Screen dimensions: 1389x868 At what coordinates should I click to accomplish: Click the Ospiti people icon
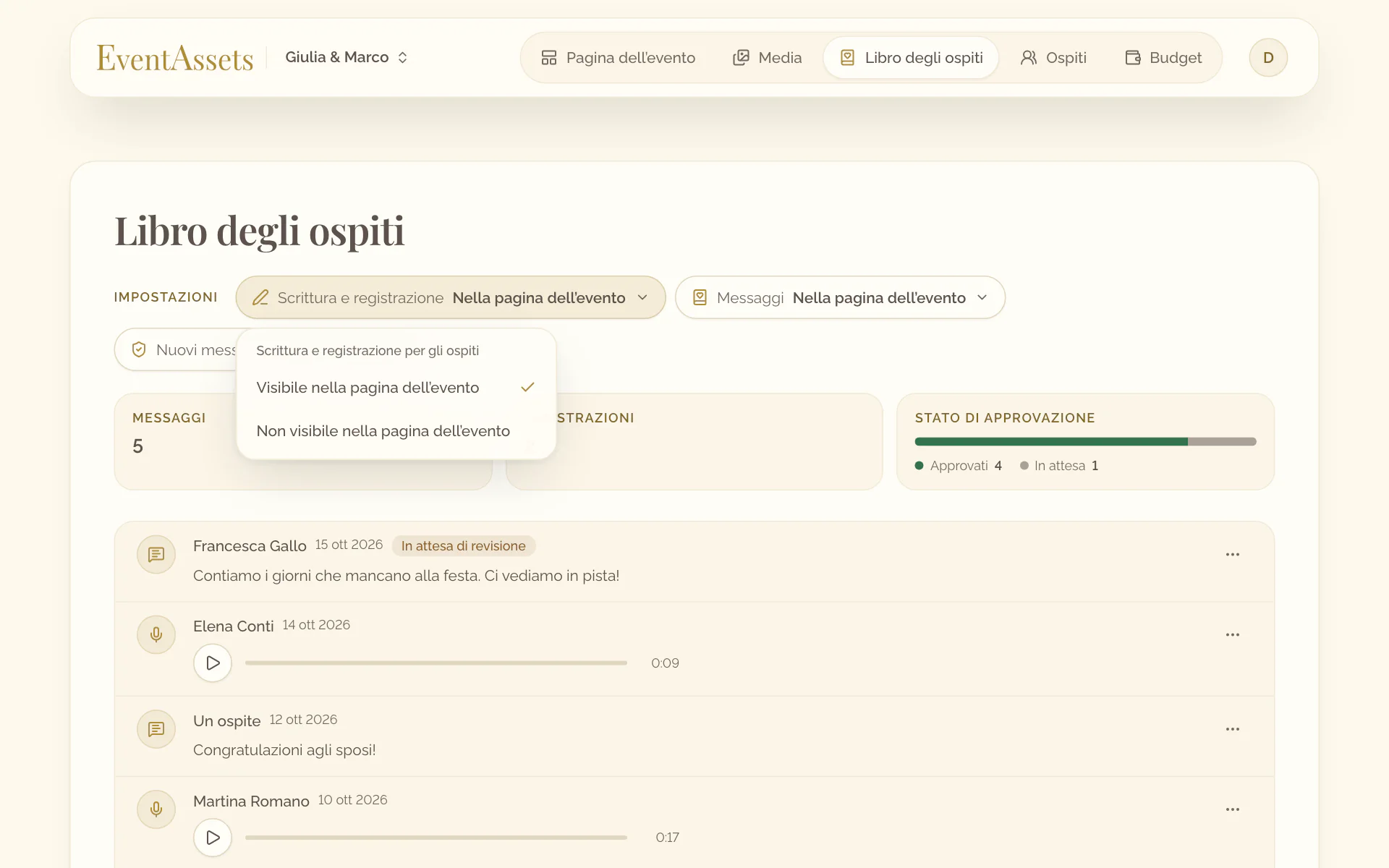coord(1029,58)
